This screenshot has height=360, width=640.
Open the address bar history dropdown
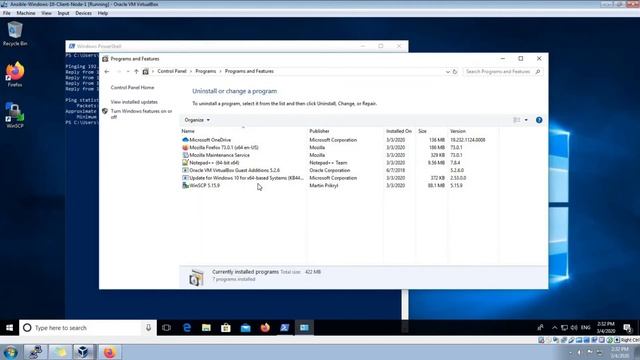coord(447,71)
